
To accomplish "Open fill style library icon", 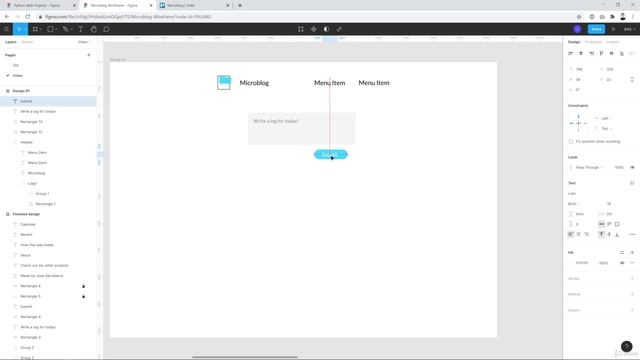I will tap(622, 252).
